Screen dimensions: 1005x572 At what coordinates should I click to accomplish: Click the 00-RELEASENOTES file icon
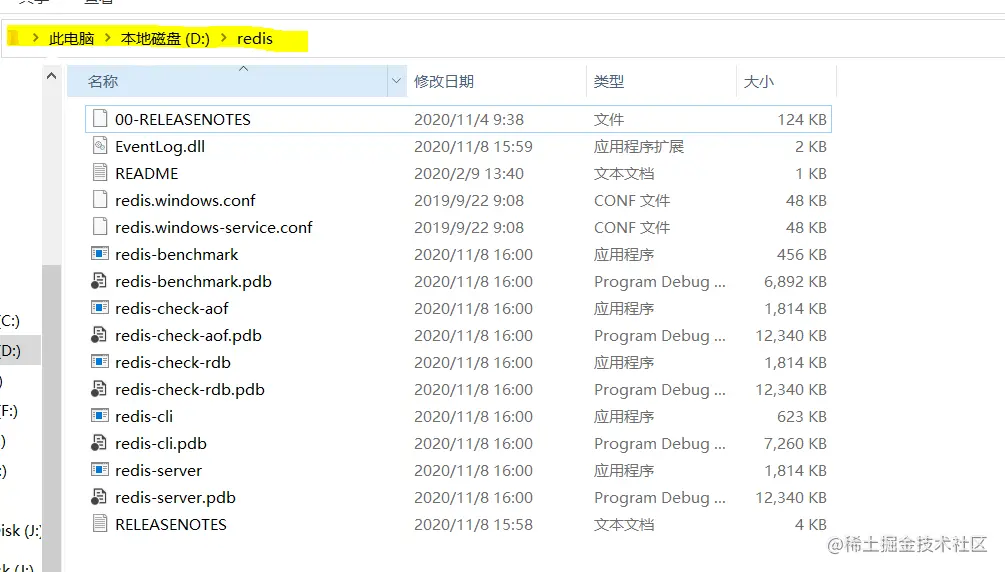coord(99,119)
